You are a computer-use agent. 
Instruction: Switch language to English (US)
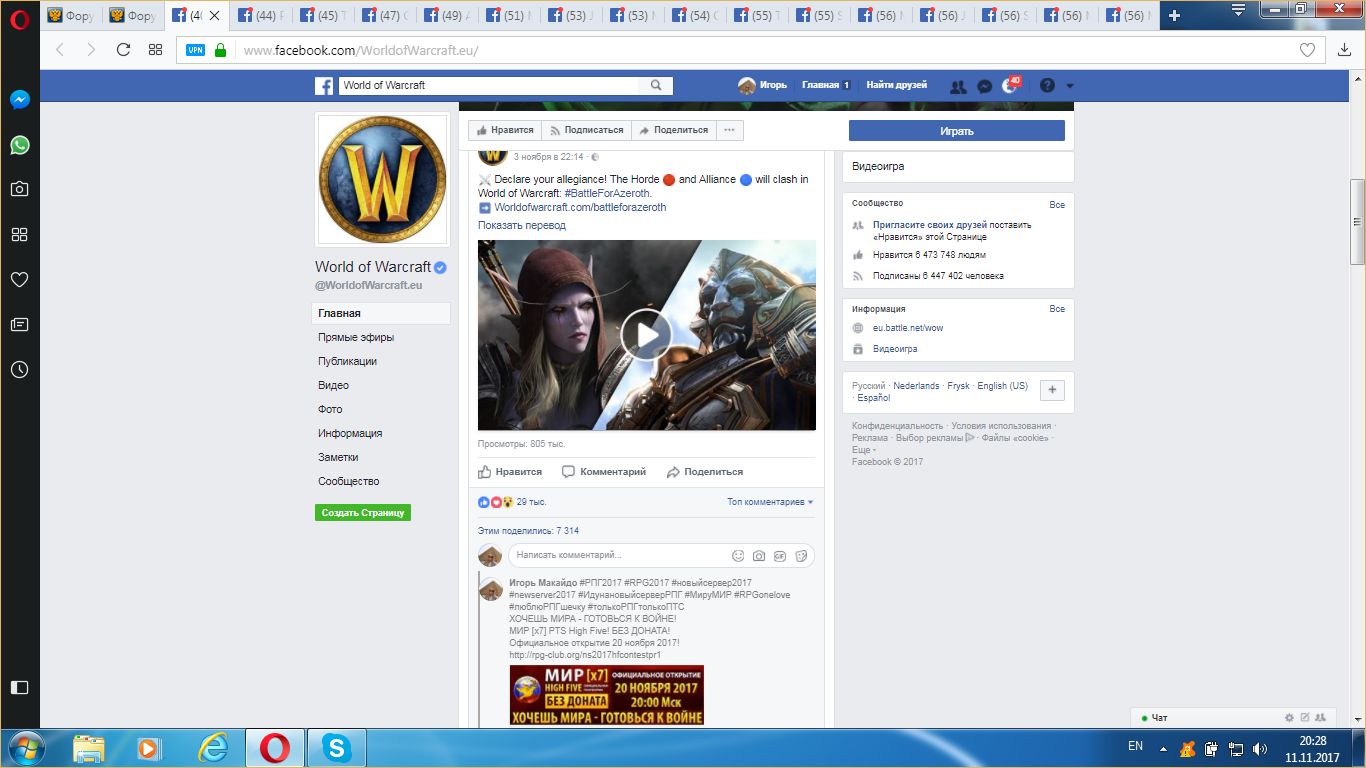[x=1002, y=386]
